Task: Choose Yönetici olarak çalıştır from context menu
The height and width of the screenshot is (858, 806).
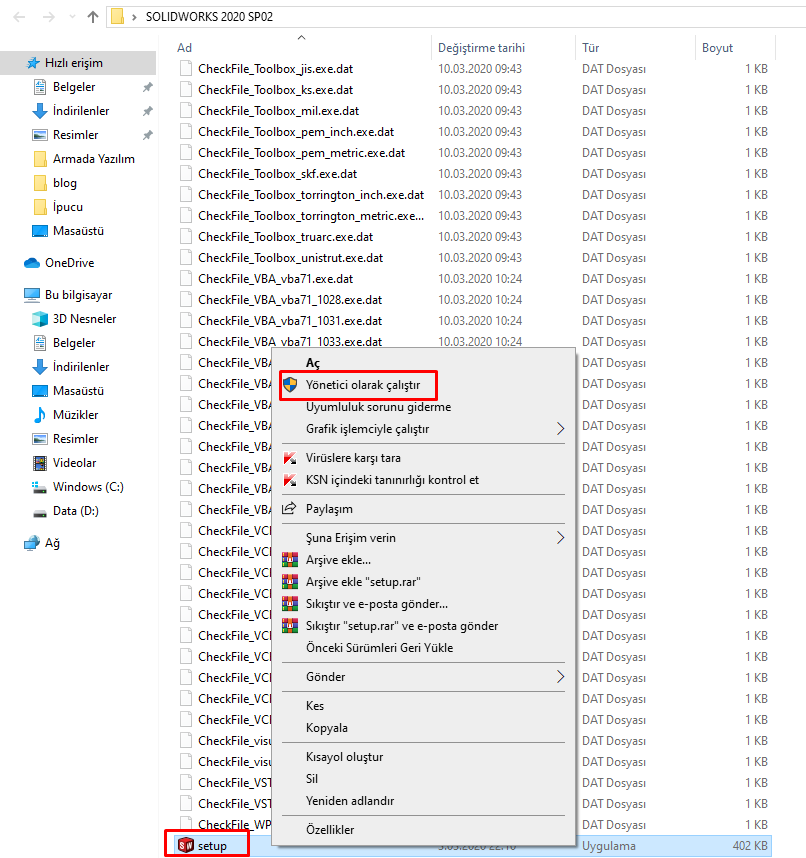Action: [x=363, y=385]
